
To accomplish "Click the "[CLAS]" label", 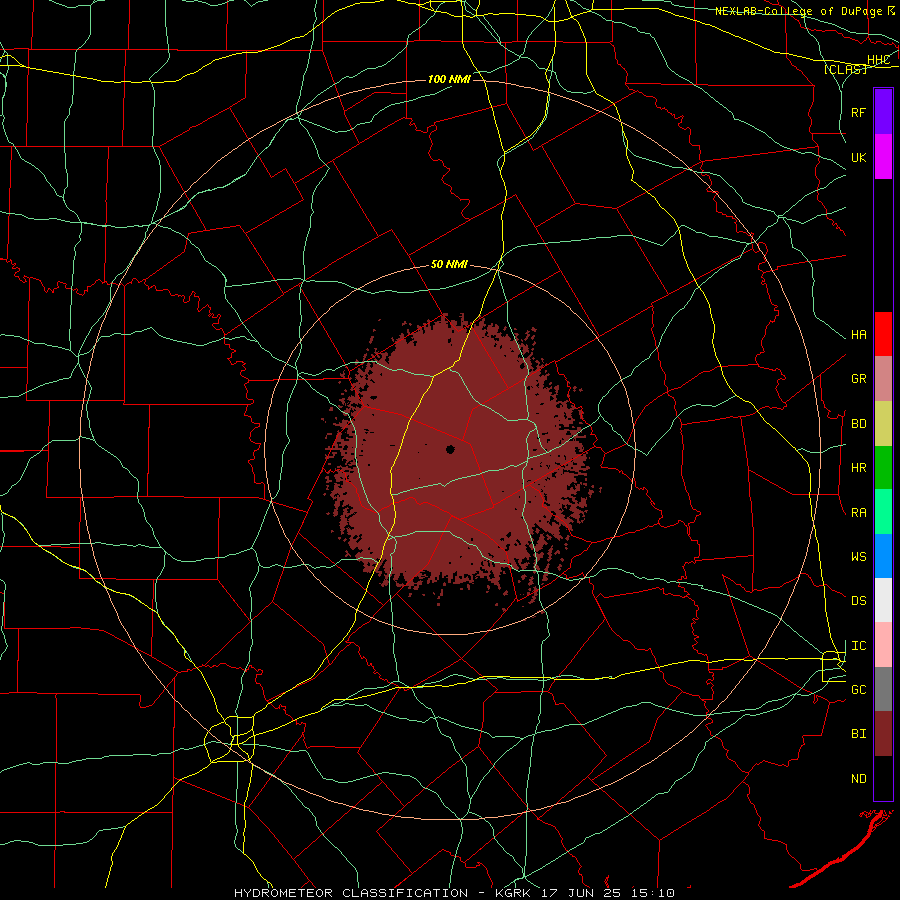I will [x=845, y=70].
